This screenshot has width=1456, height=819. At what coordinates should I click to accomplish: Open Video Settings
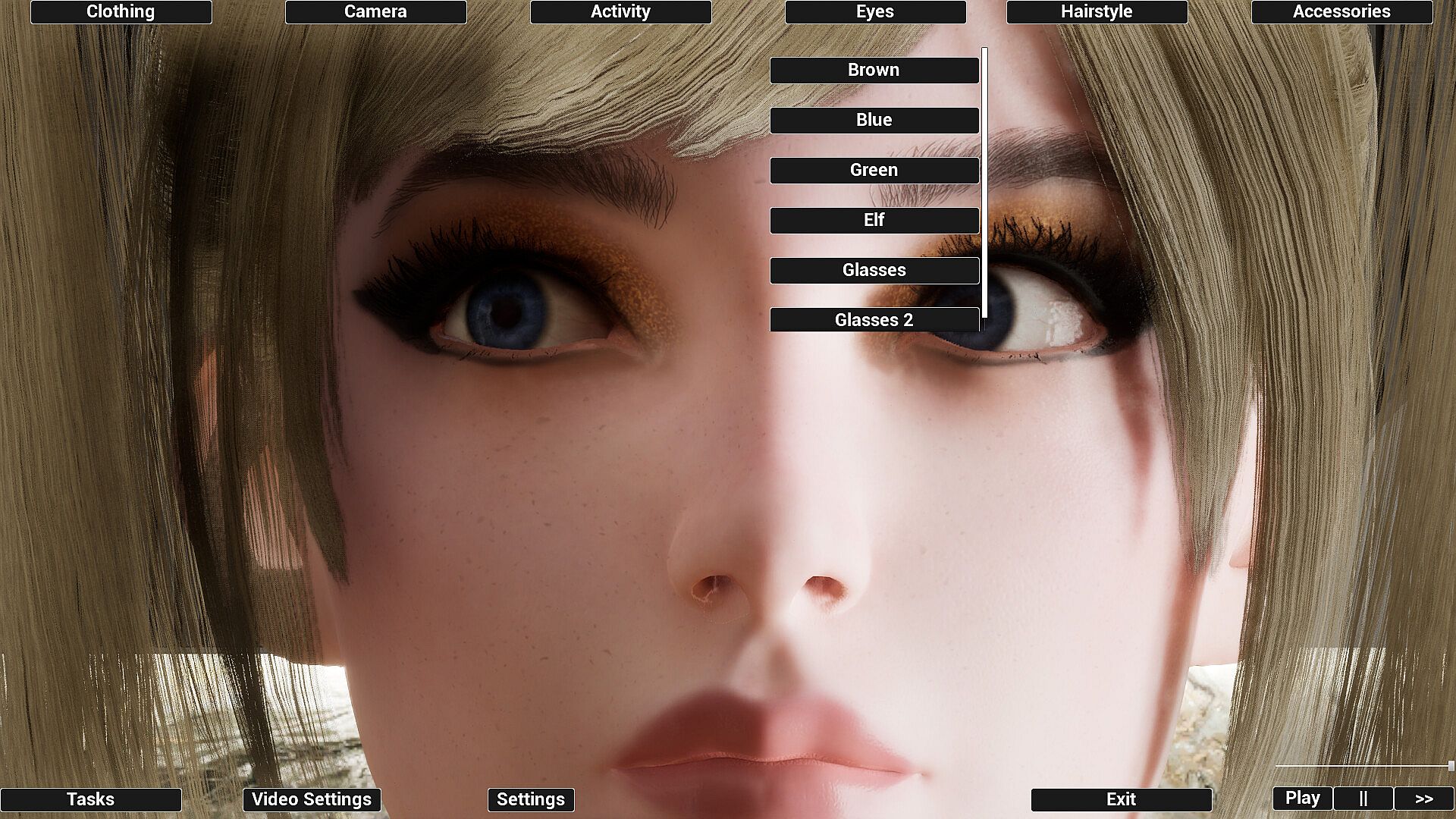coord(312,799)
